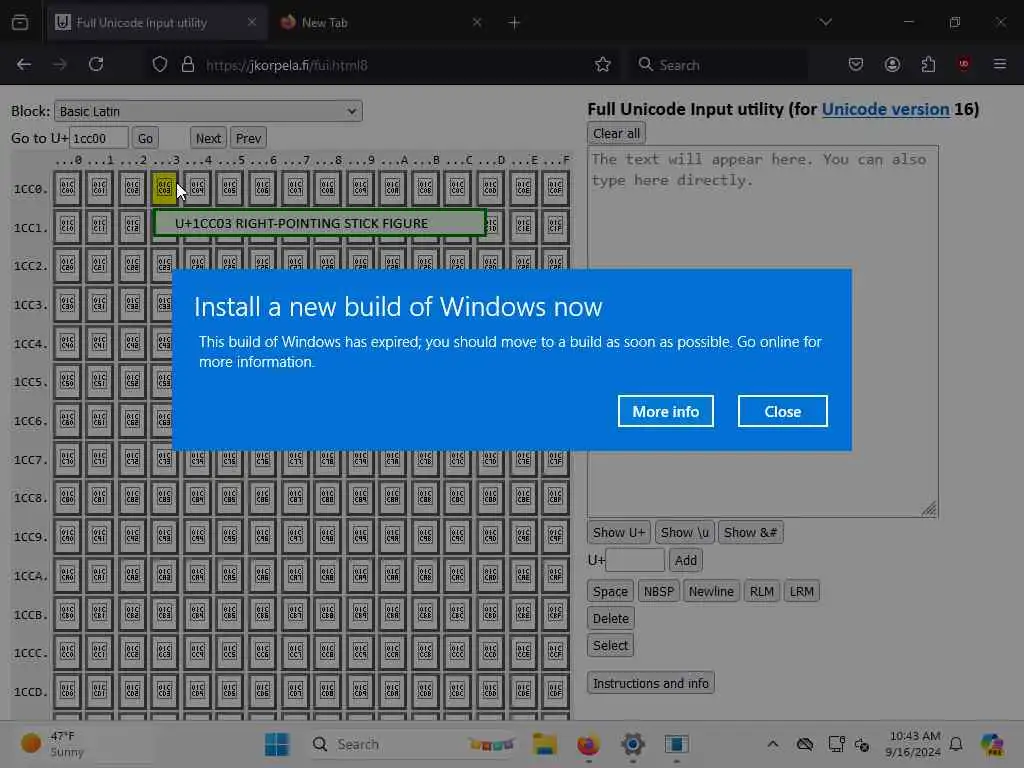Screen dimensions: 1024x768
Task: Click the Next block button
Action: 208,138
